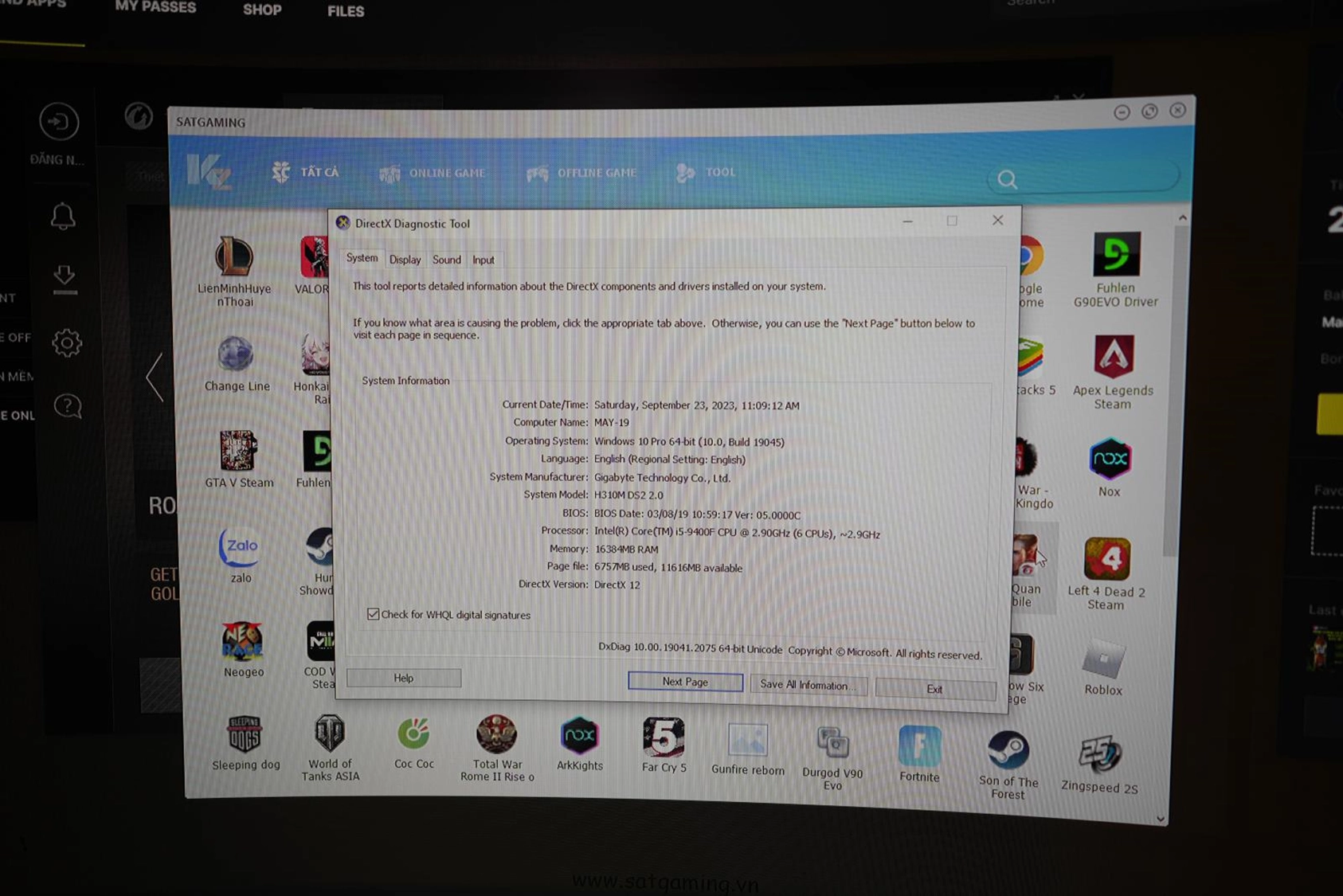The height and width of the screenshot is (896, 1343).
Task: Open downloads icon in left sidebar
Action: (64, 279)
